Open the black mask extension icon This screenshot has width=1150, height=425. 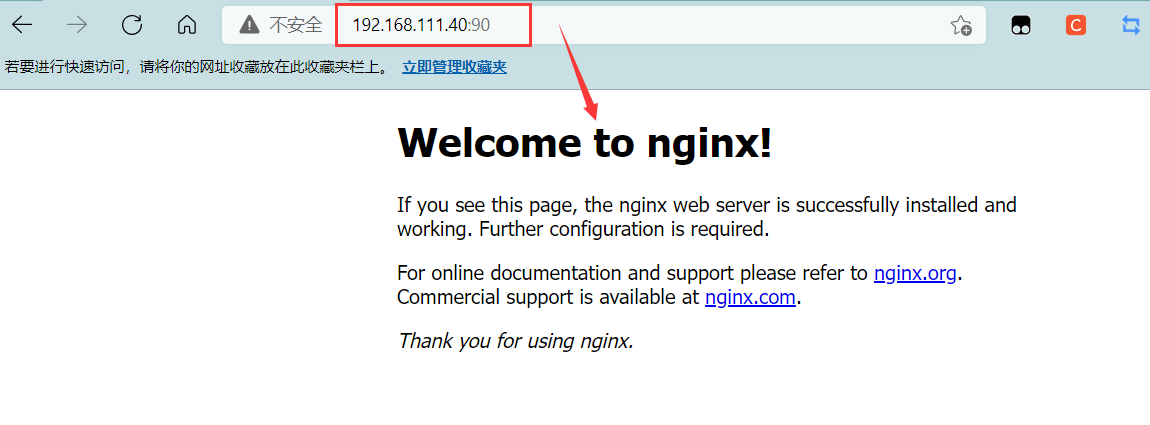tap(1021, 26)
